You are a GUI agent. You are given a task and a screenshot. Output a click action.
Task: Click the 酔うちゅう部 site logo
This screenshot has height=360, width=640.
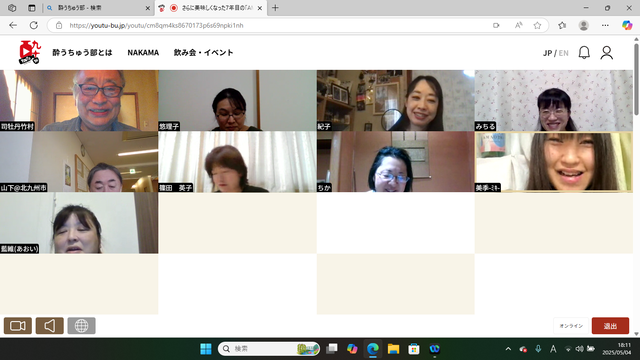coord(29,52)
